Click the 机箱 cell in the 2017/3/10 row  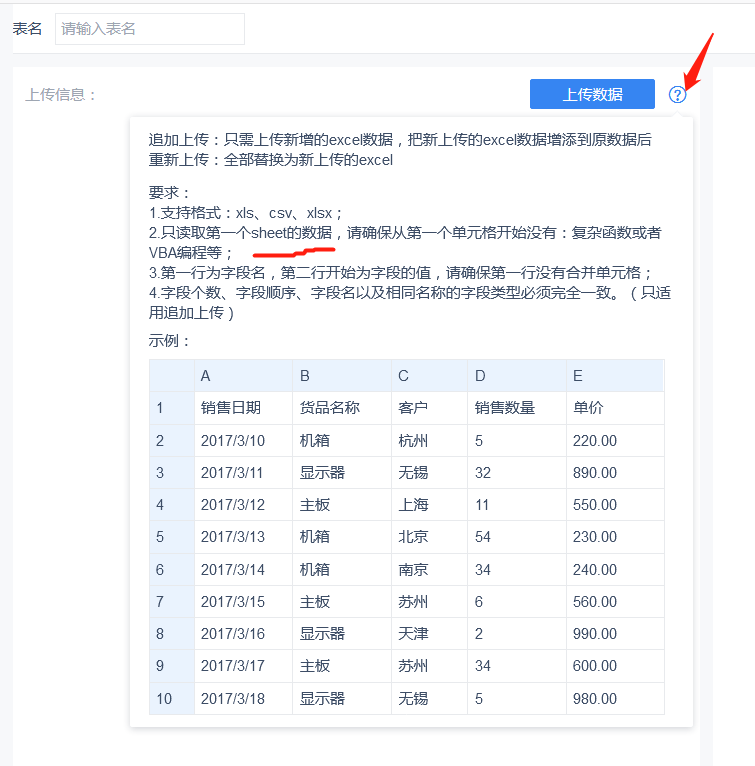(x=342, y=441)
